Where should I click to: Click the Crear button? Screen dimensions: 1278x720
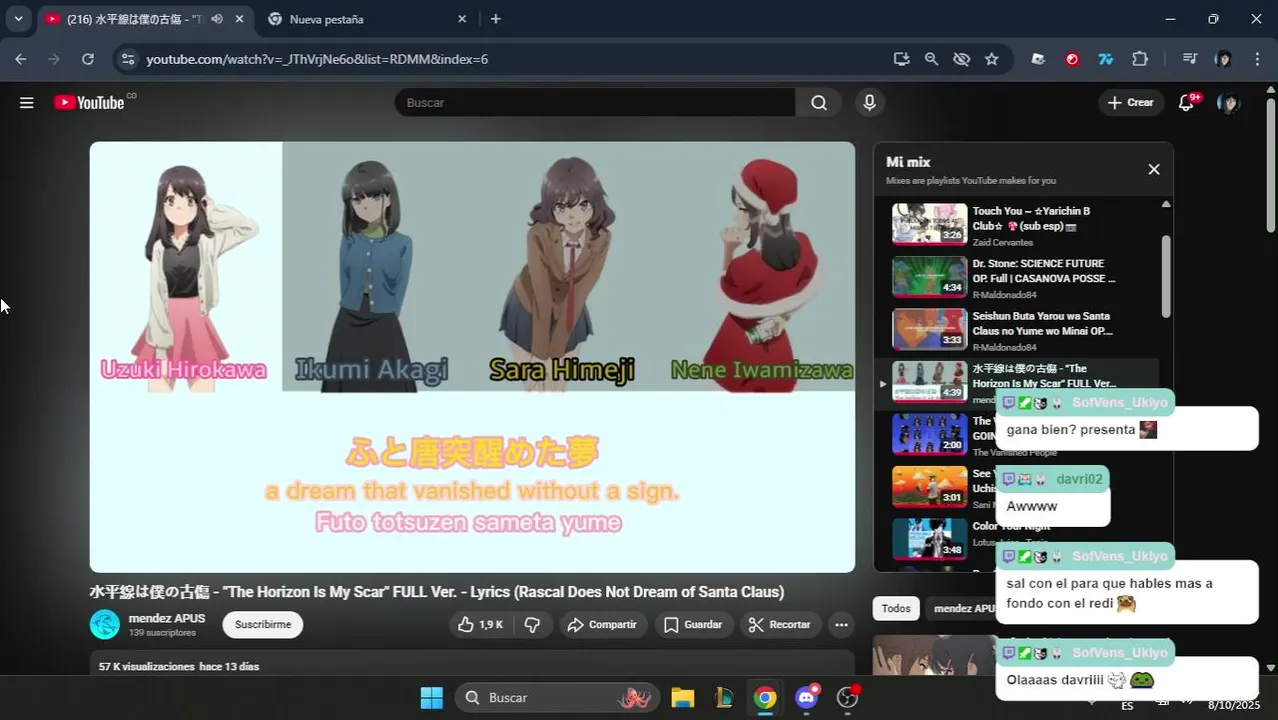pos(1131,102)
